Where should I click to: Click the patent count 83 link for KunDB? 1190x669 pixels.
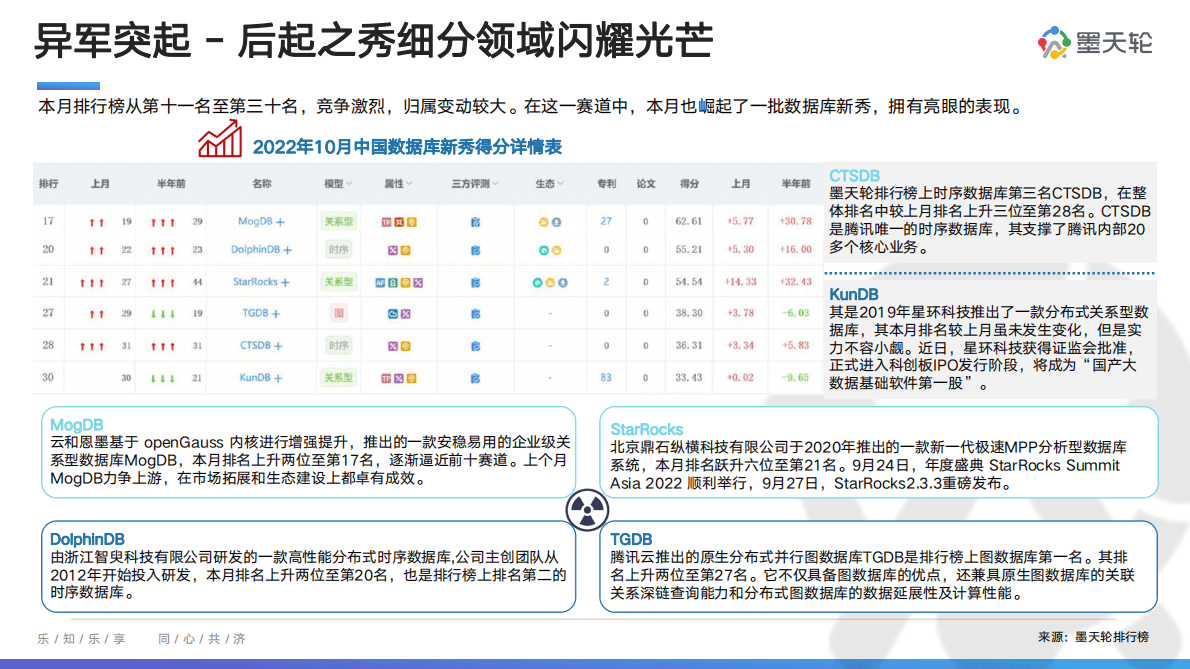point(605,378)
